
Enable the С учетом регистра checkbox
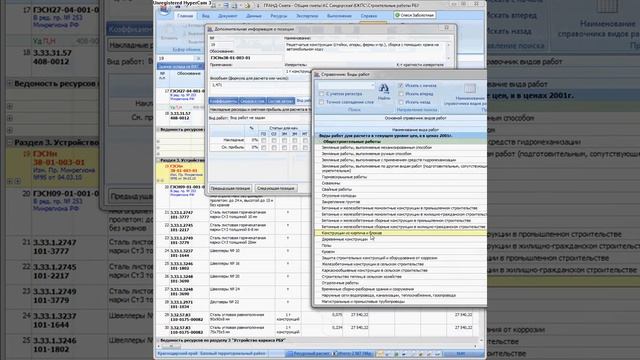322,94
